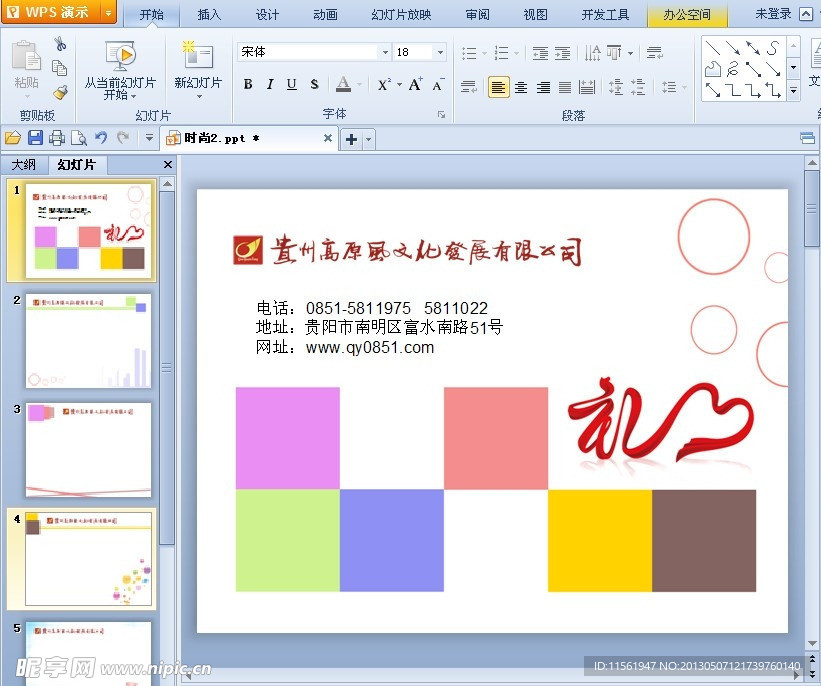
Task: Close the 时尚2.ppt document tab
Action: [x=328, y=138]
